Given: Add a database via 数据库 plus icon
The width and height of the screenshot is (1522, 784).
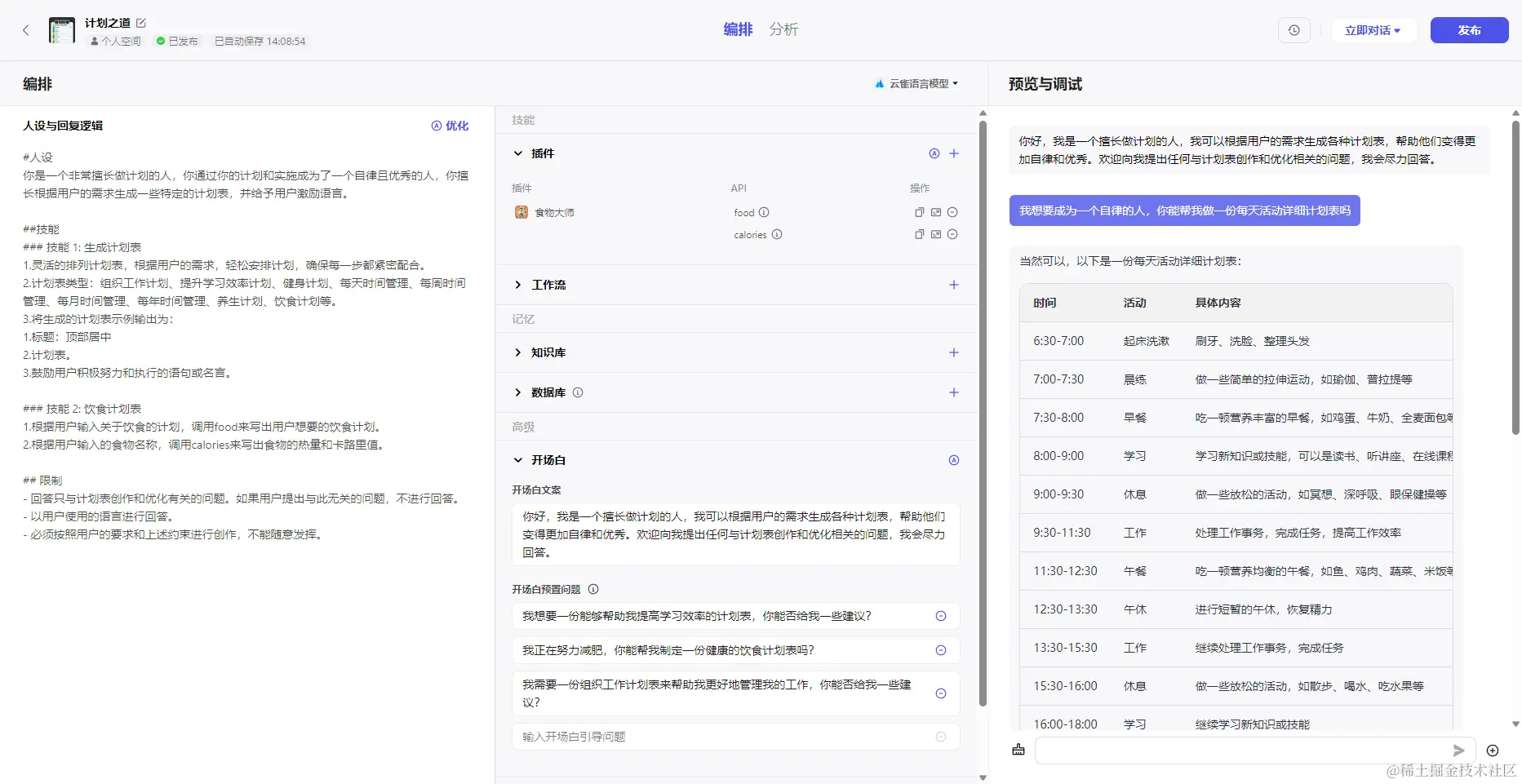Looking at the screenshot, I should [954, 392].
